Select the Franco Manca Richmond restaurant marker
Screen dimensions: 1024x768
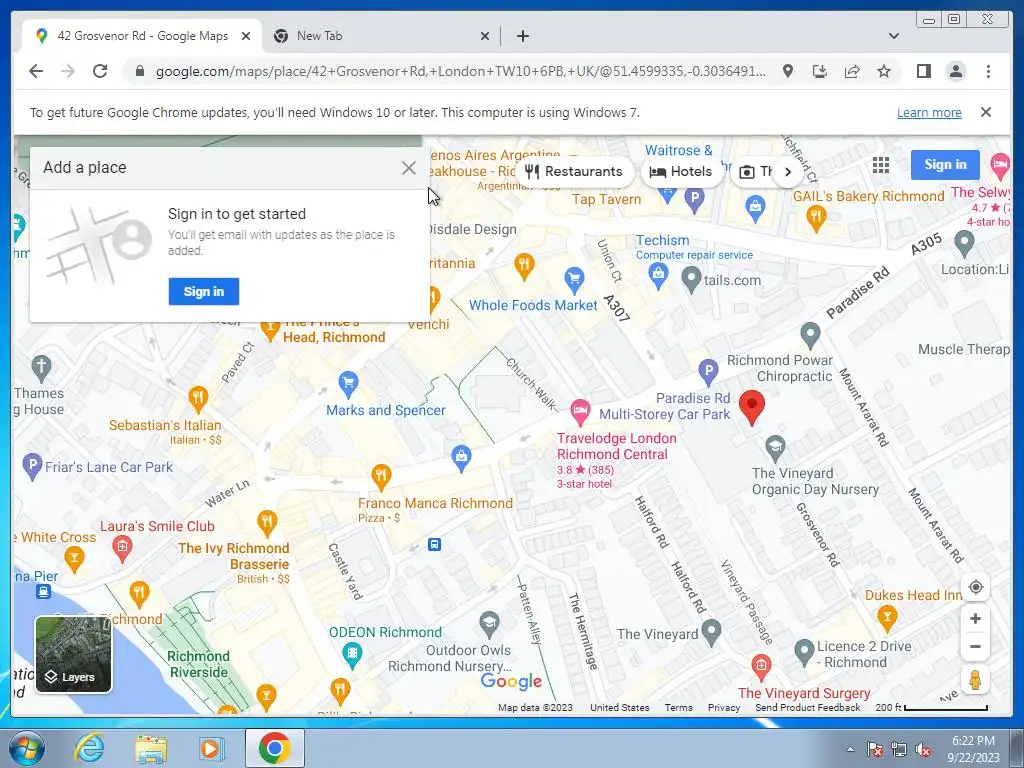tap(381, 477)
